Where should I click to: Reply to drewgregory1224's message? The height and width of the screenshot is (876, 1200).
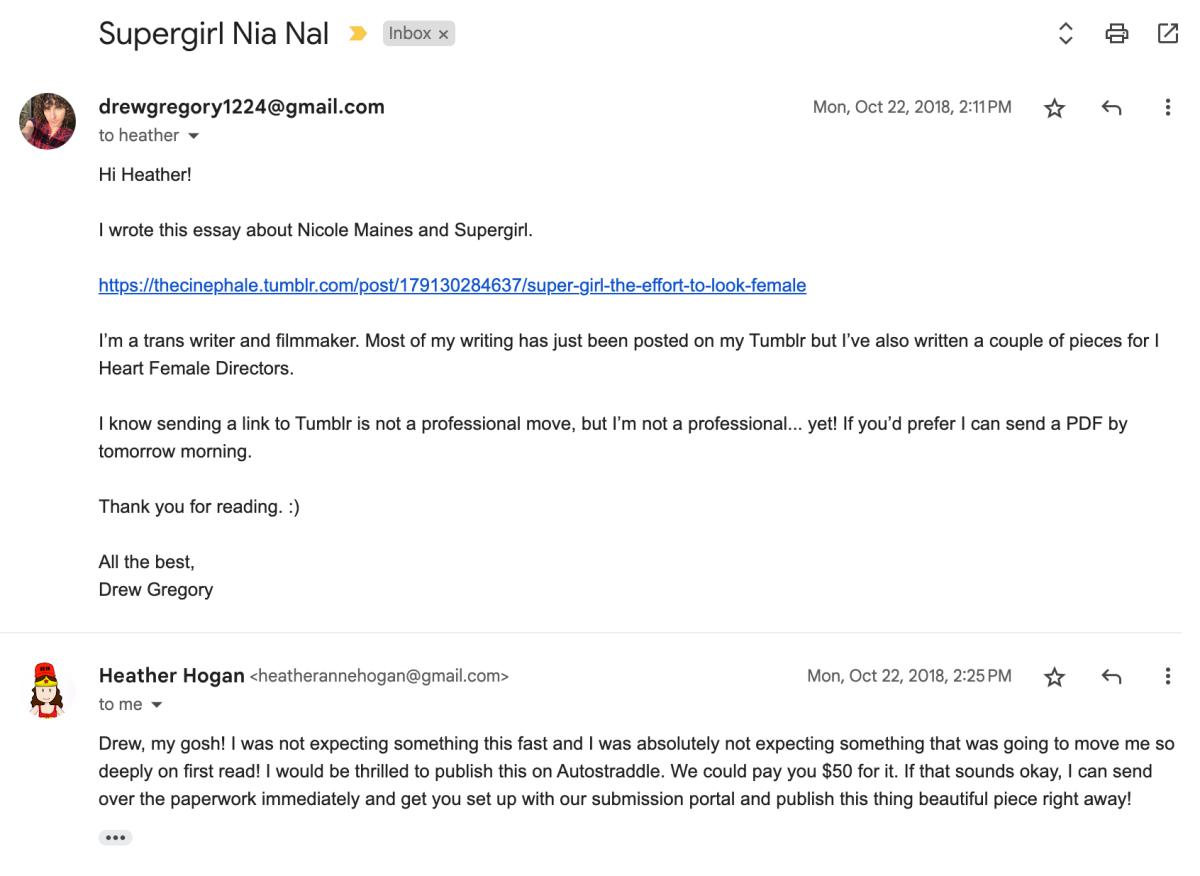1111,108
